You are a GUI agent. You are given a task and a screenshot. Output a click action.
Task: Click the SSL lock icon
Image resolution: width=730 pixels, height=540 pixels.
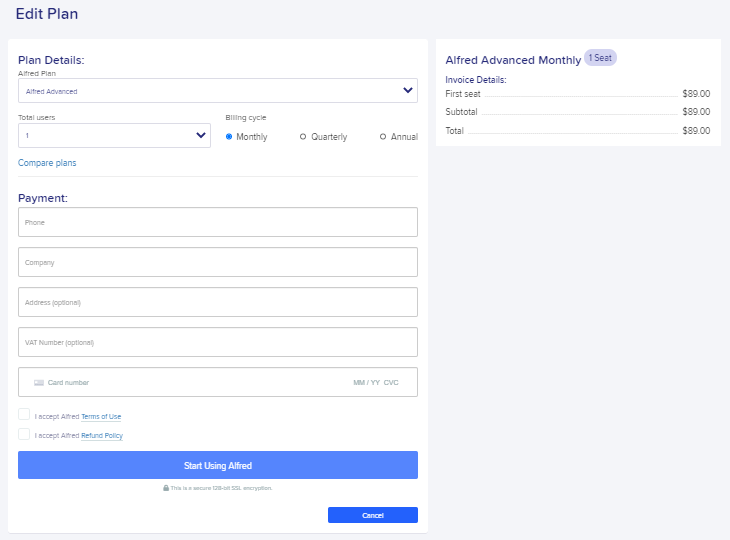coord(166,488)
